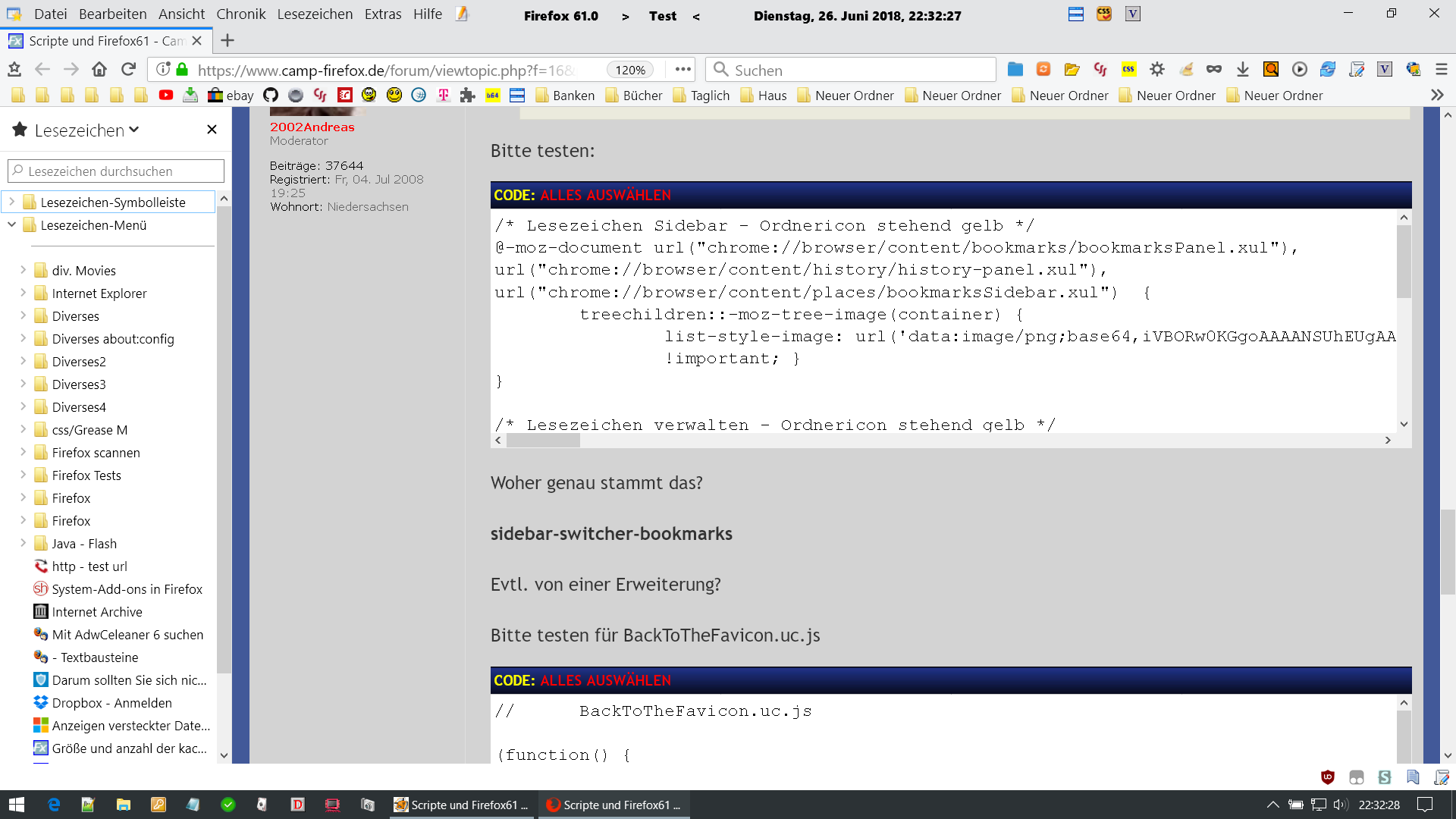This screenshot has width=1456, height=819.
Task: Click the uBlock Origin shield icon
Action: click(x=1327, y=777)
